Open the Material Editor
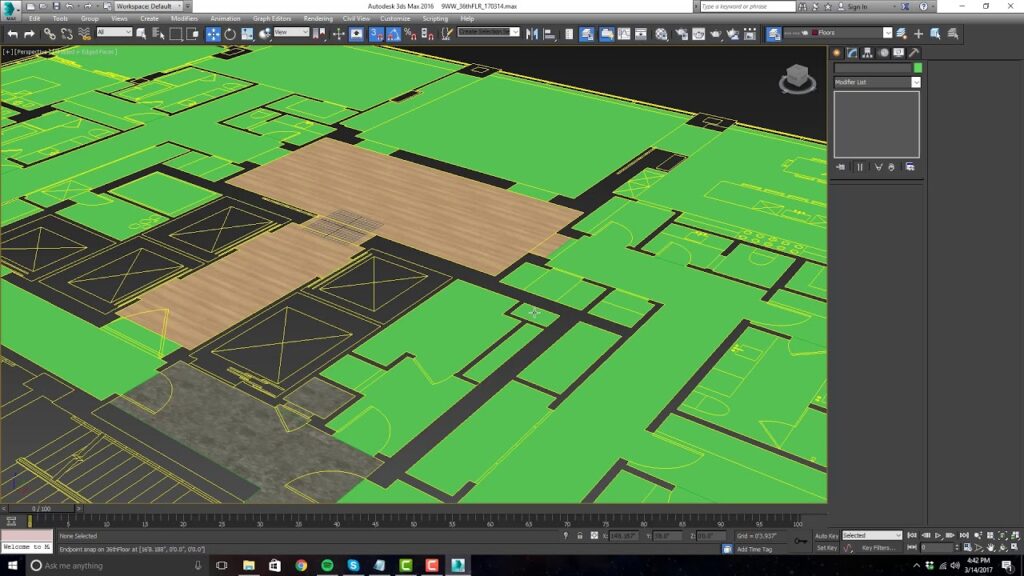This screenshot has height=576, width=1024. [x=661, y=33]
